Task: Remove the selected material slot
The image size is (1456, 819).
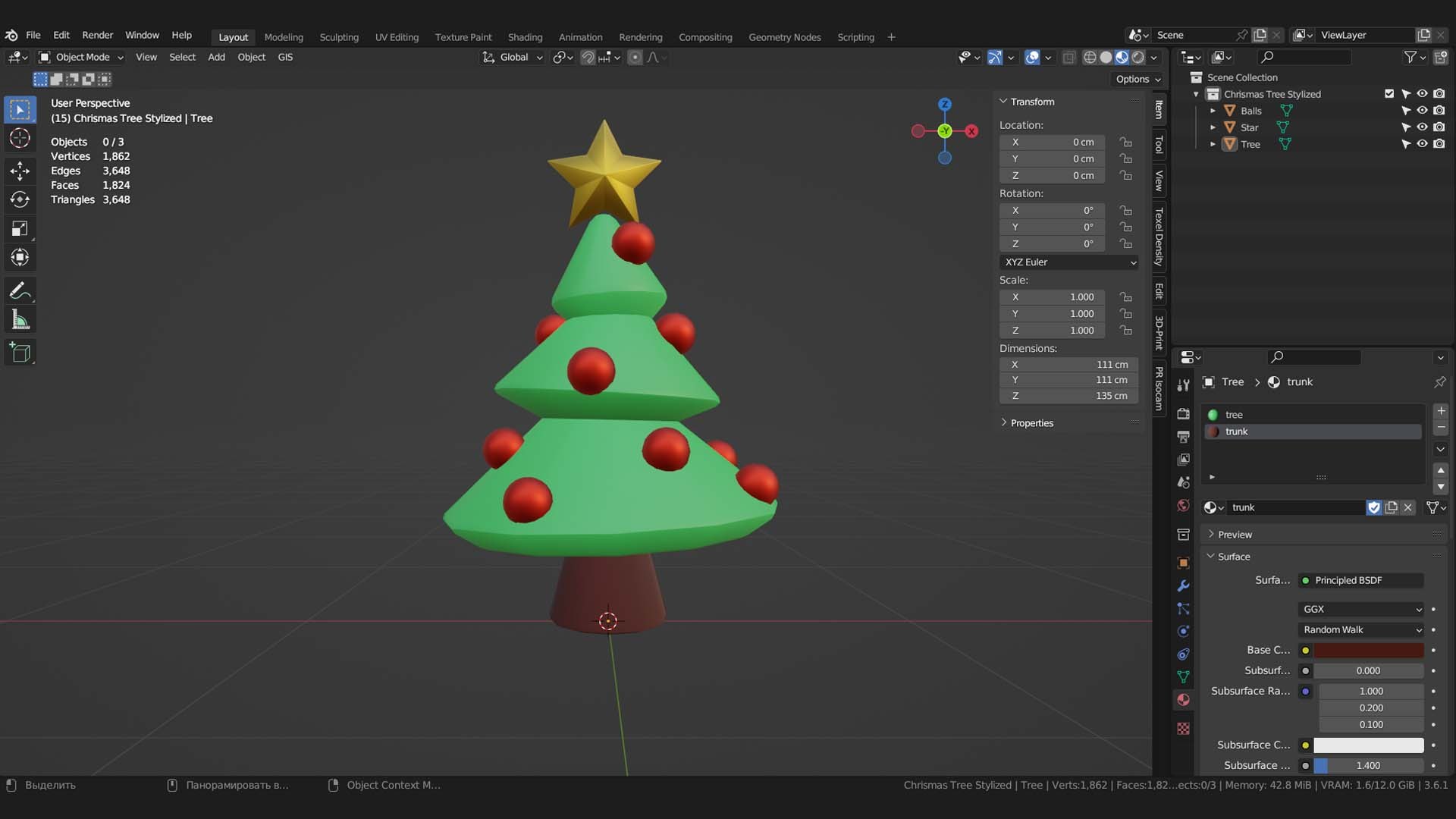Action: tap(1441, 428)
